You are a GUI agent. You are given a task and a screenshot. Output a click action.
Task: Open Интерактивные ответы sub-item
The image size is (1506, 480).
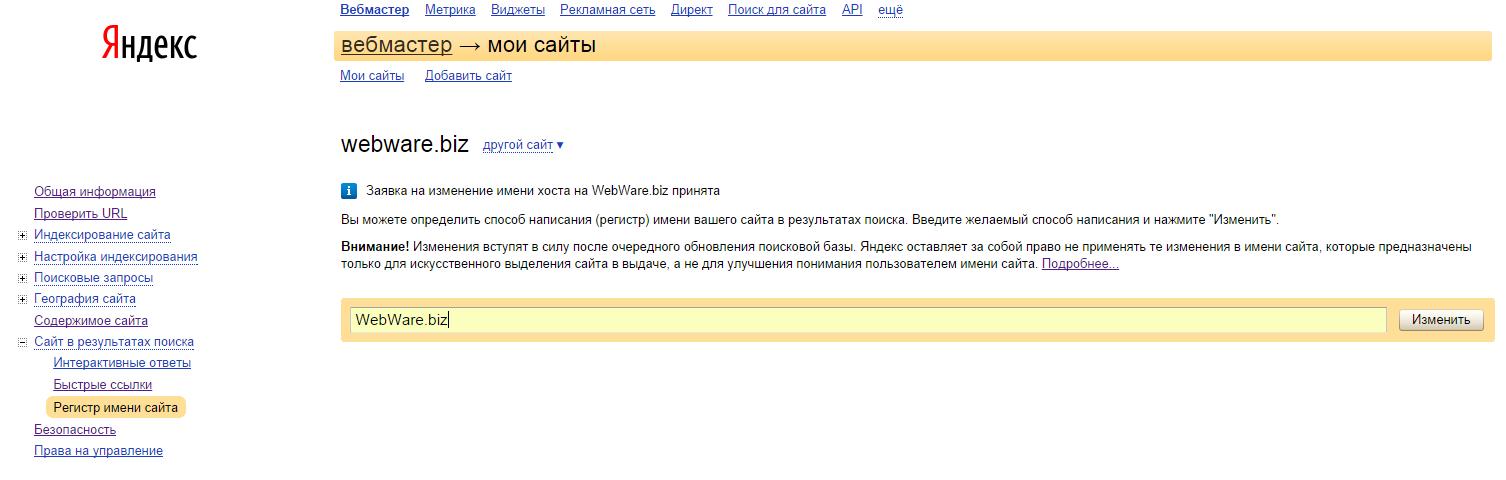[x=122, y=363]
